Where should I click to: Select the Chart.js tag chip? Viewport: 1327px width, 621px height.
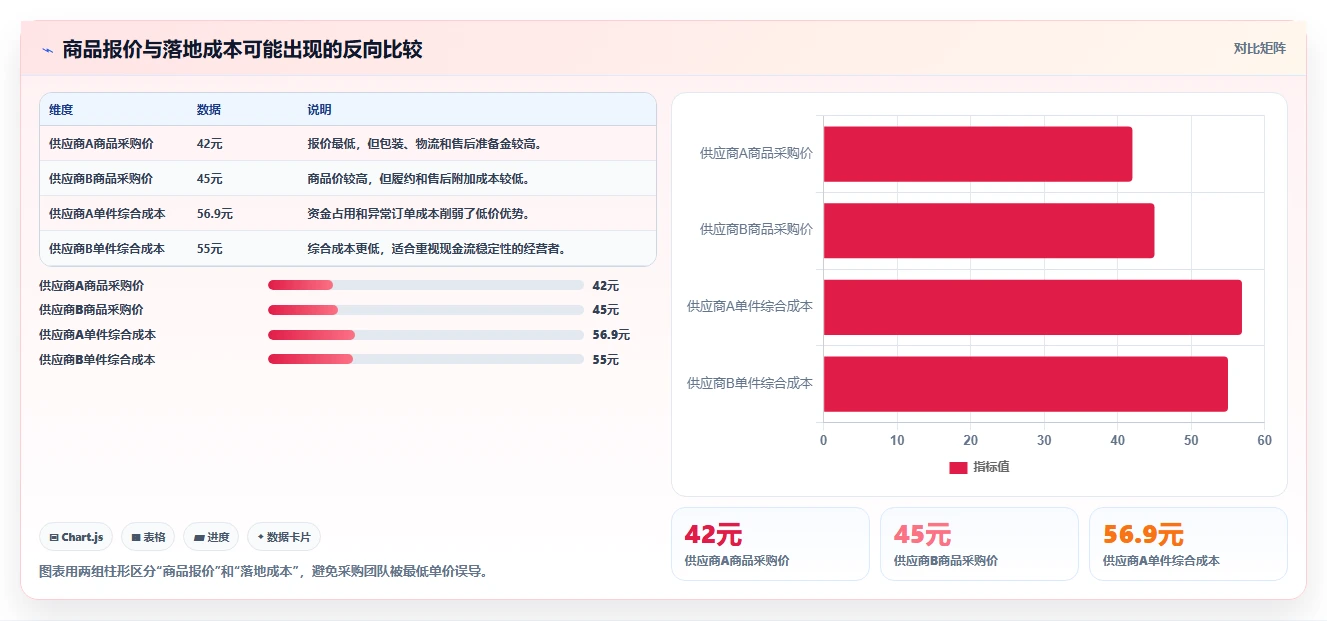point(76,537)
